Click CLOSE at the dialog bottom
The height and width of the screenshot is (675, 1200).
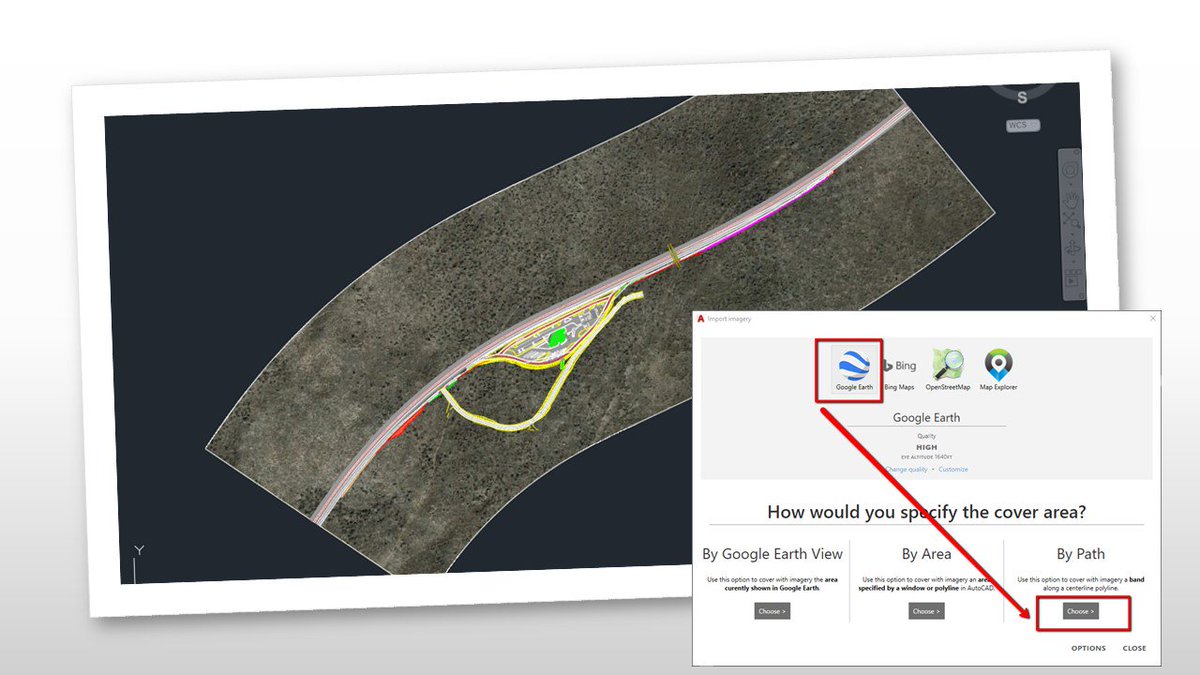tap(1134, 648)
